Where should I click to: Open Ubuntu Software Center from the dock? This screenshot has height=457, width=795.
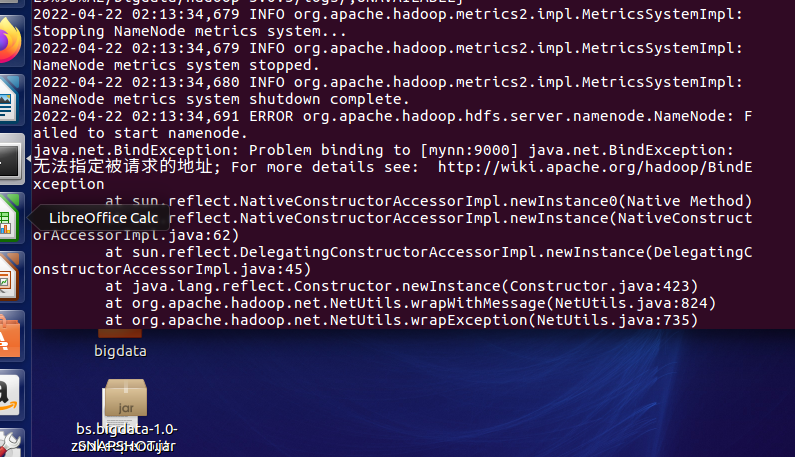coord(9,335)
